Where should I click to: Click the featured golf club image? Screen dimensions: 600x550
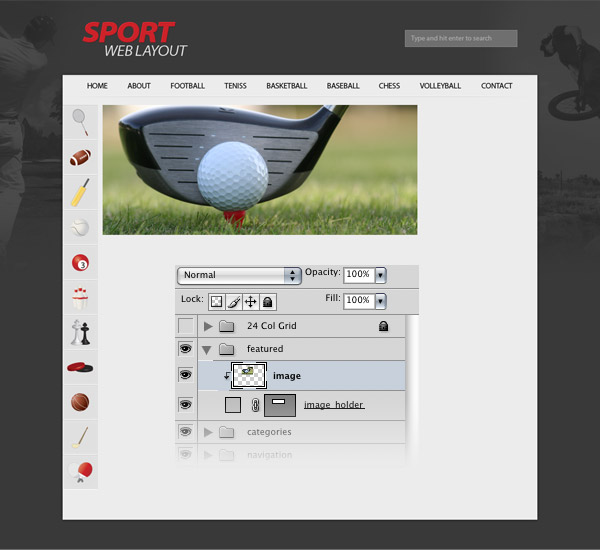point(260,170)
